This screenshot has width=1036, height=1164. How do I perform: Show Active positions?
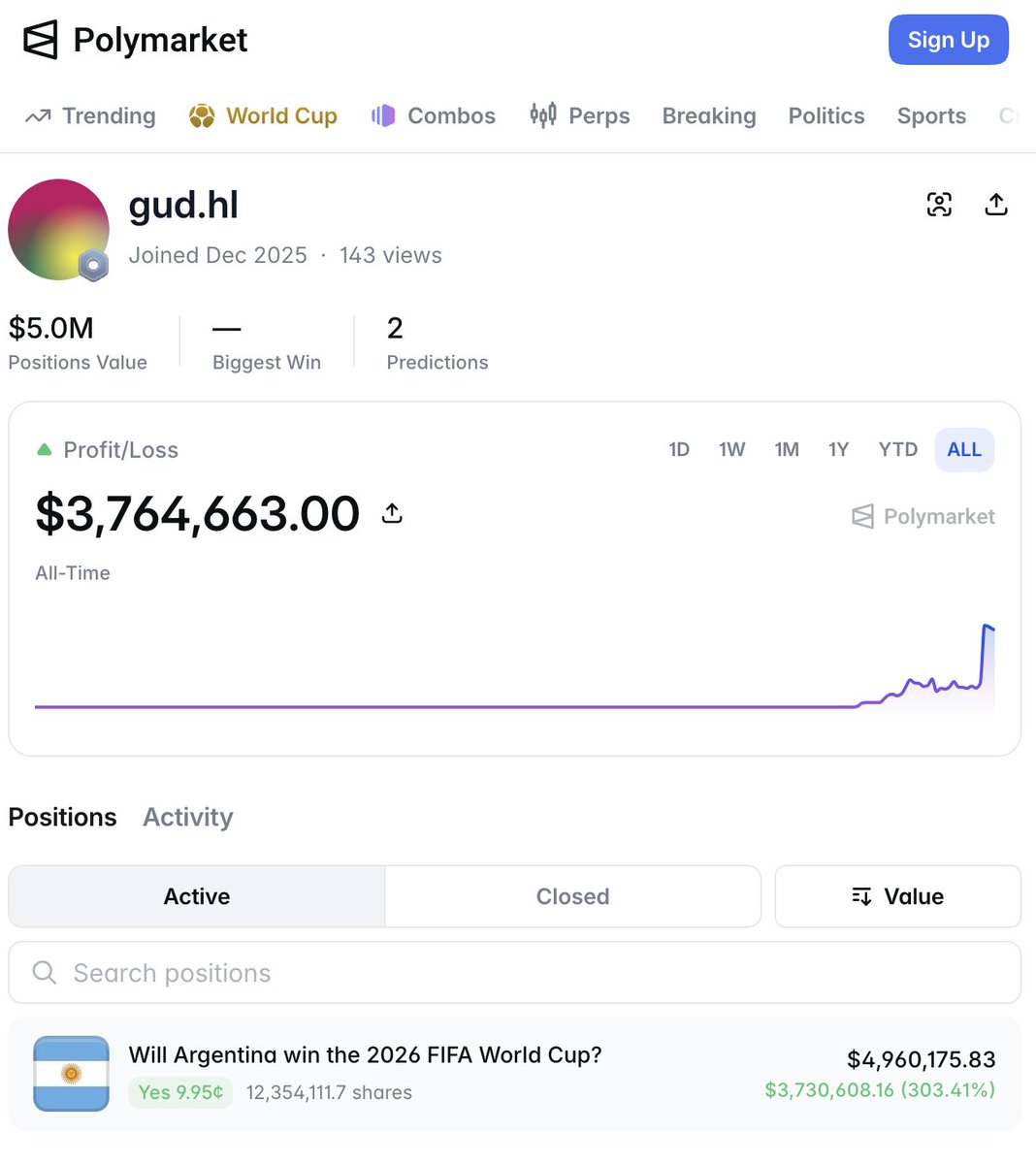197,896
